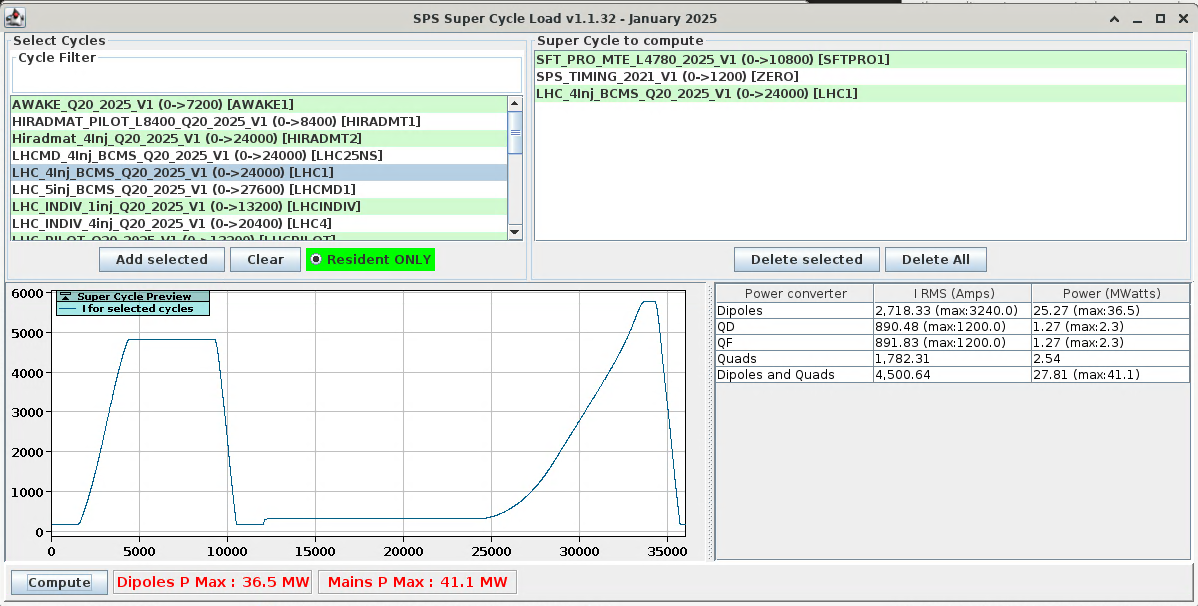Click the I RMS (Amps) column header
Image resolution: width=1198 pixels, height=606 pixels.
pyautogui.click(x=952, y=294)
